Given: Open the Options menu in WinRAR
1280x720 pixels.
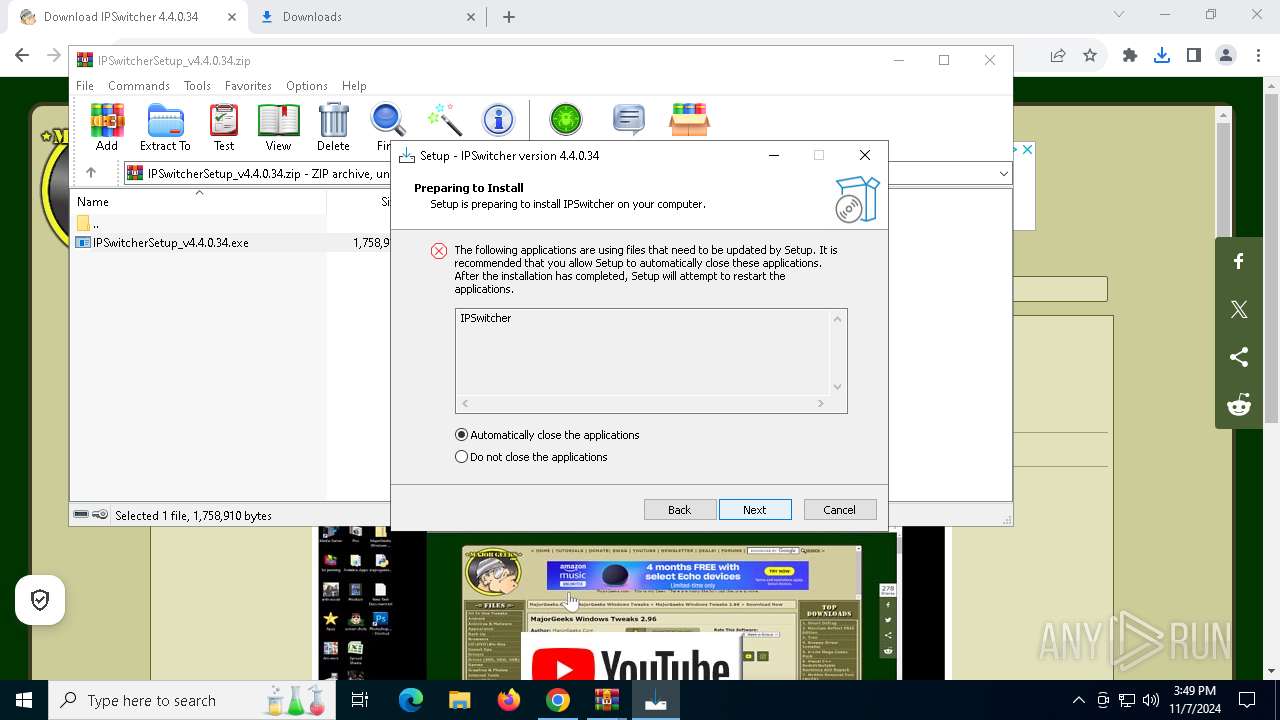Looking at the screenshot, I should click(306, 86).
